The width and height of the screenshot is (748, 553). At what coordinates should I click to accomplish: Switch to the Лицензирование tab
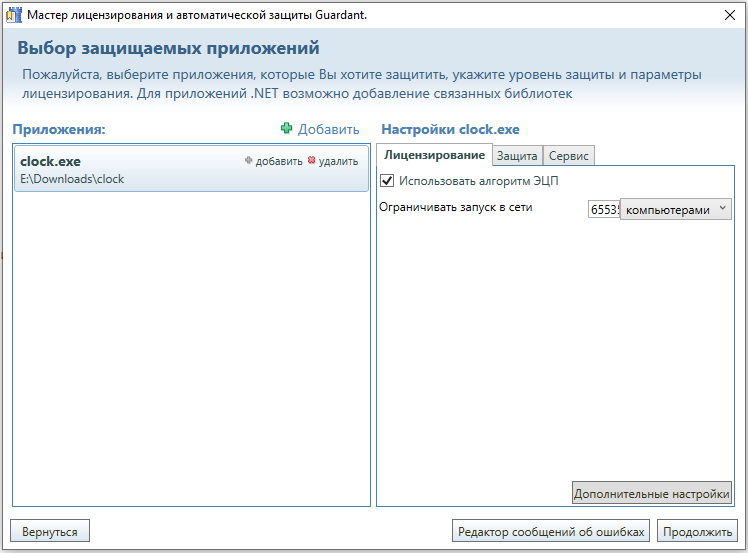(435, 155)
